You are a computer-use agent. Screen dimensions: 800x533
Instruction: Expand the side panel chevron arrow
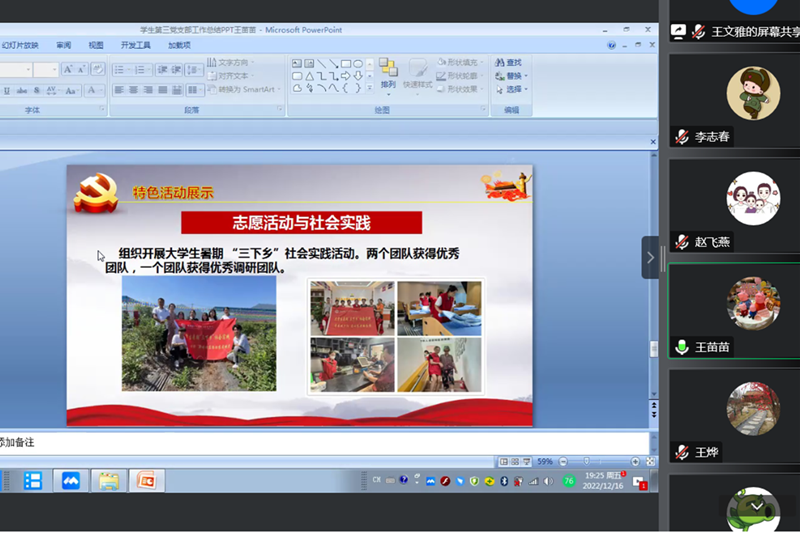click(650, 257)
